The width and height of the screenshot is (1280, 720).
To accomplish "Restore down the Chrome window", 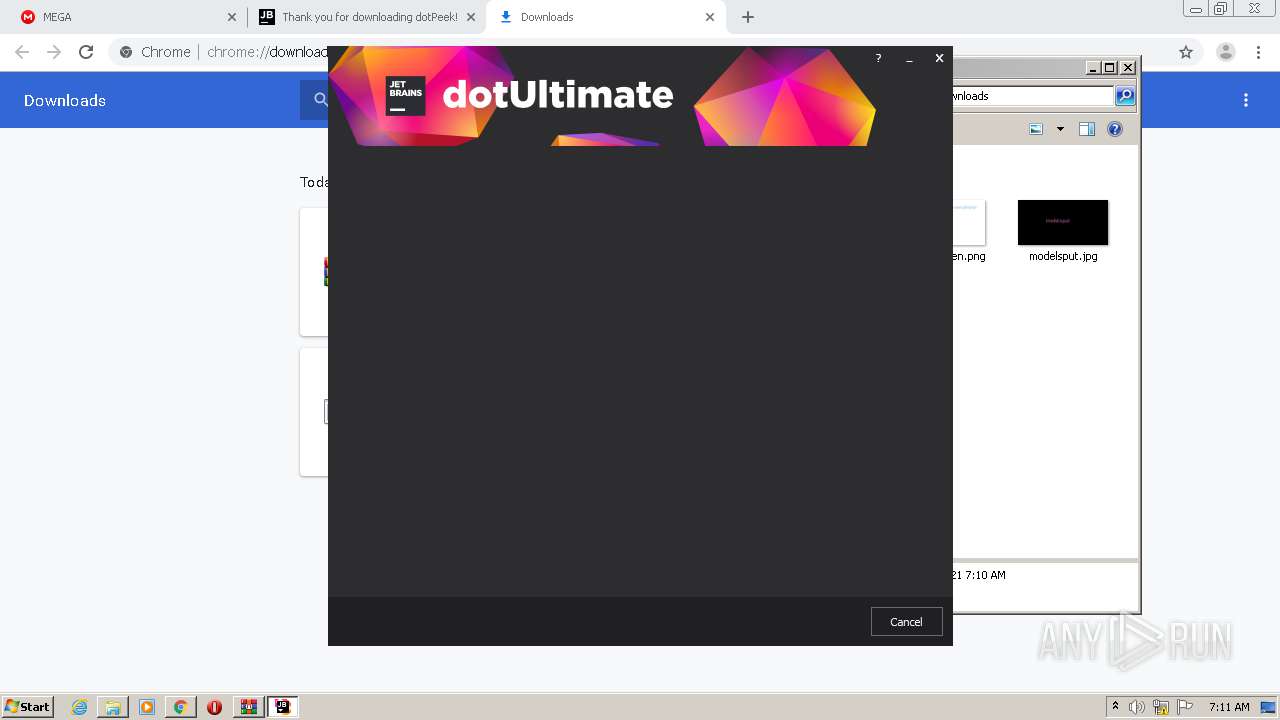I will [x=1221, y=9].
